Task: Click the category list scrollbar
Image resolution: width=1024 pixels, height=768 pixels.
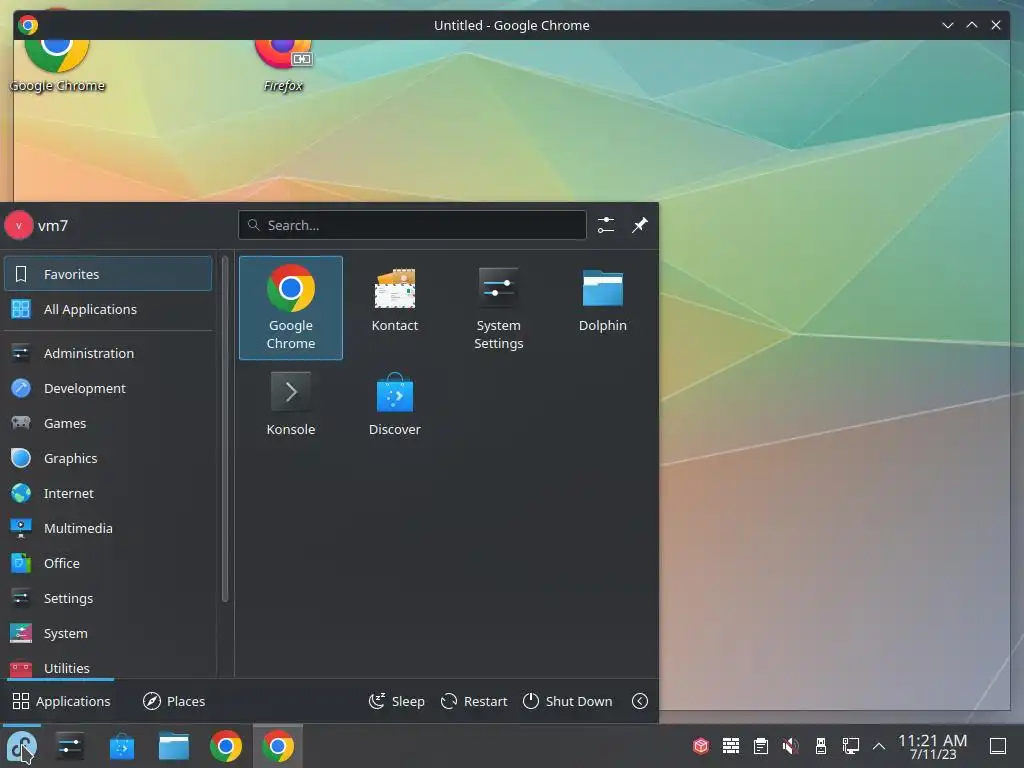Action: (x=225, y=429)
